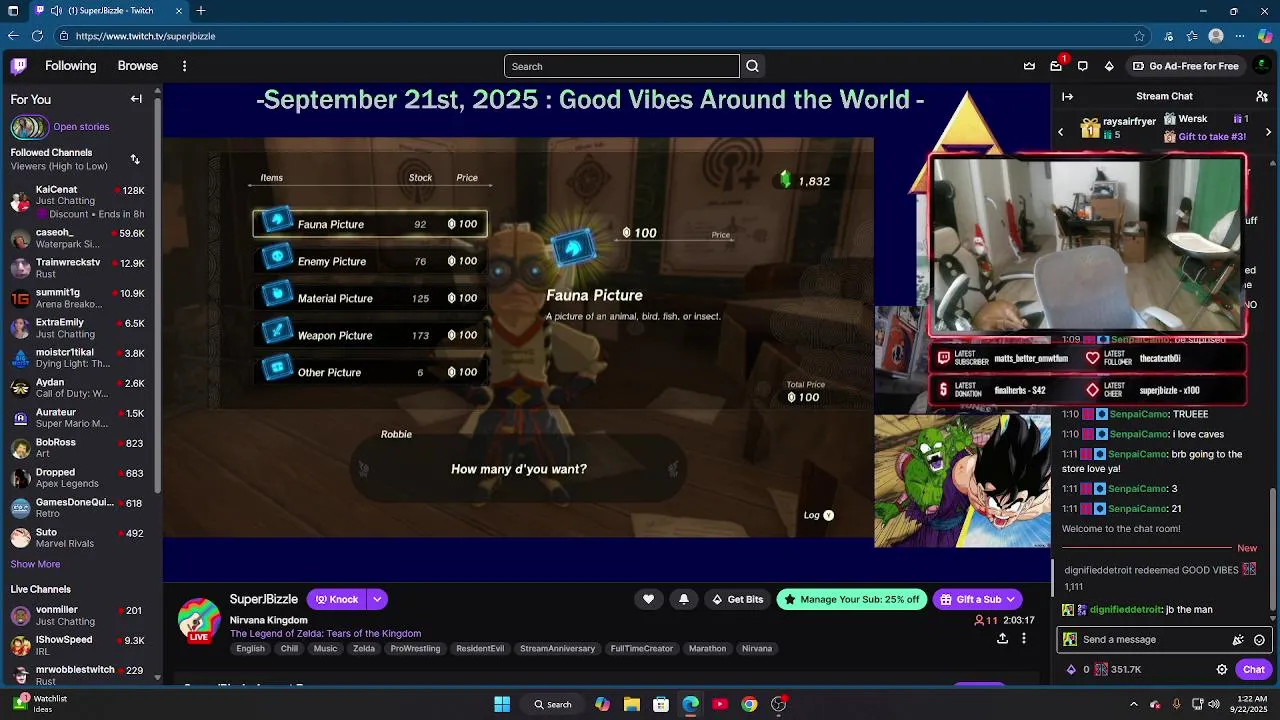Screen dimensions: 1280x720
Task: Click the browser address bar
Action: coord(600,36)
